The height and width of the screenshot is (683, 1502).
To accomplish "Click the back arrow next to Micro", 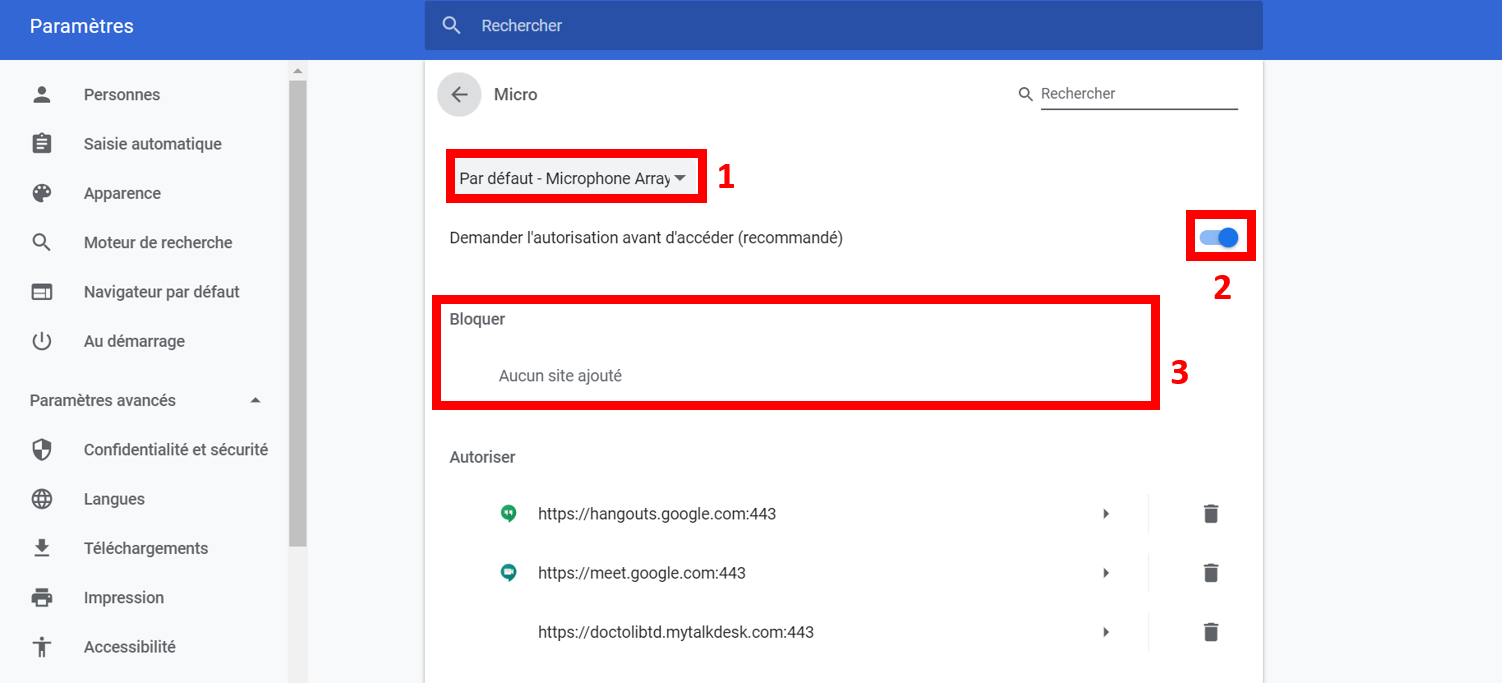I will [x=459, y=95].
